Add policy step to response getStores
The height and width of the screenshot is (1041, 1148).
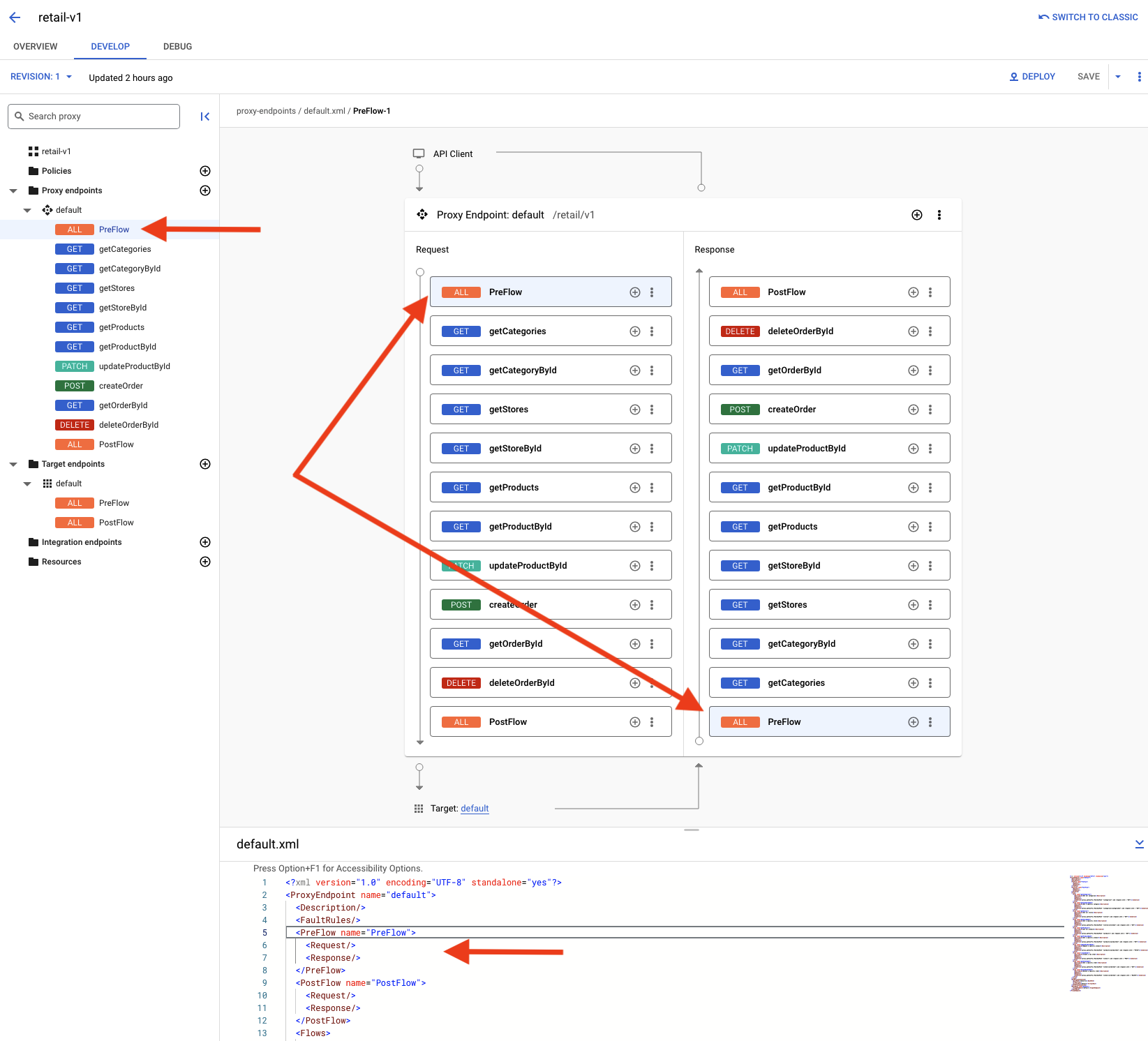[x=914, y=605]
